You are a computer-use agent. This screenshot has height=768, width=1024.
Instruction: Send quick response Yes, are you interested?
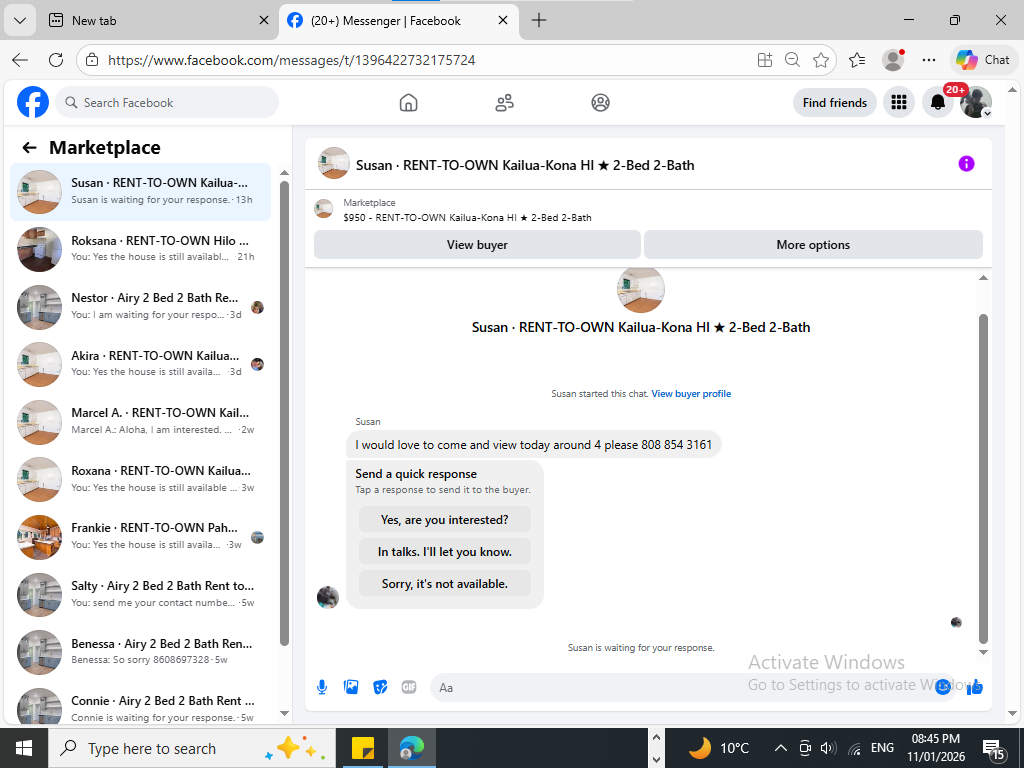[445, 520]
